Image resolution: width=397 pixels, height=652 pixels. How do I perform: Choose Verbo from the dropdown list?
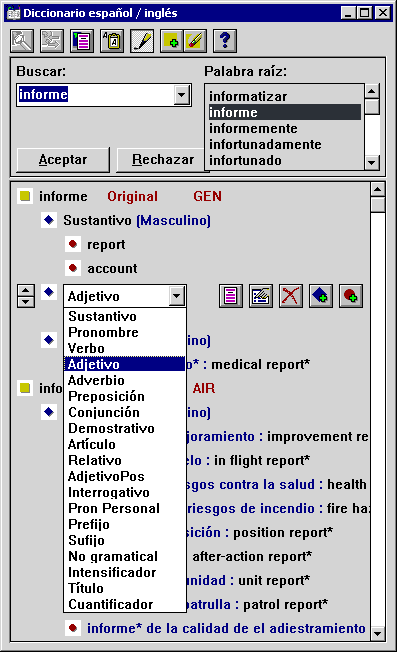pyautogui.click(x=124, y=348)
